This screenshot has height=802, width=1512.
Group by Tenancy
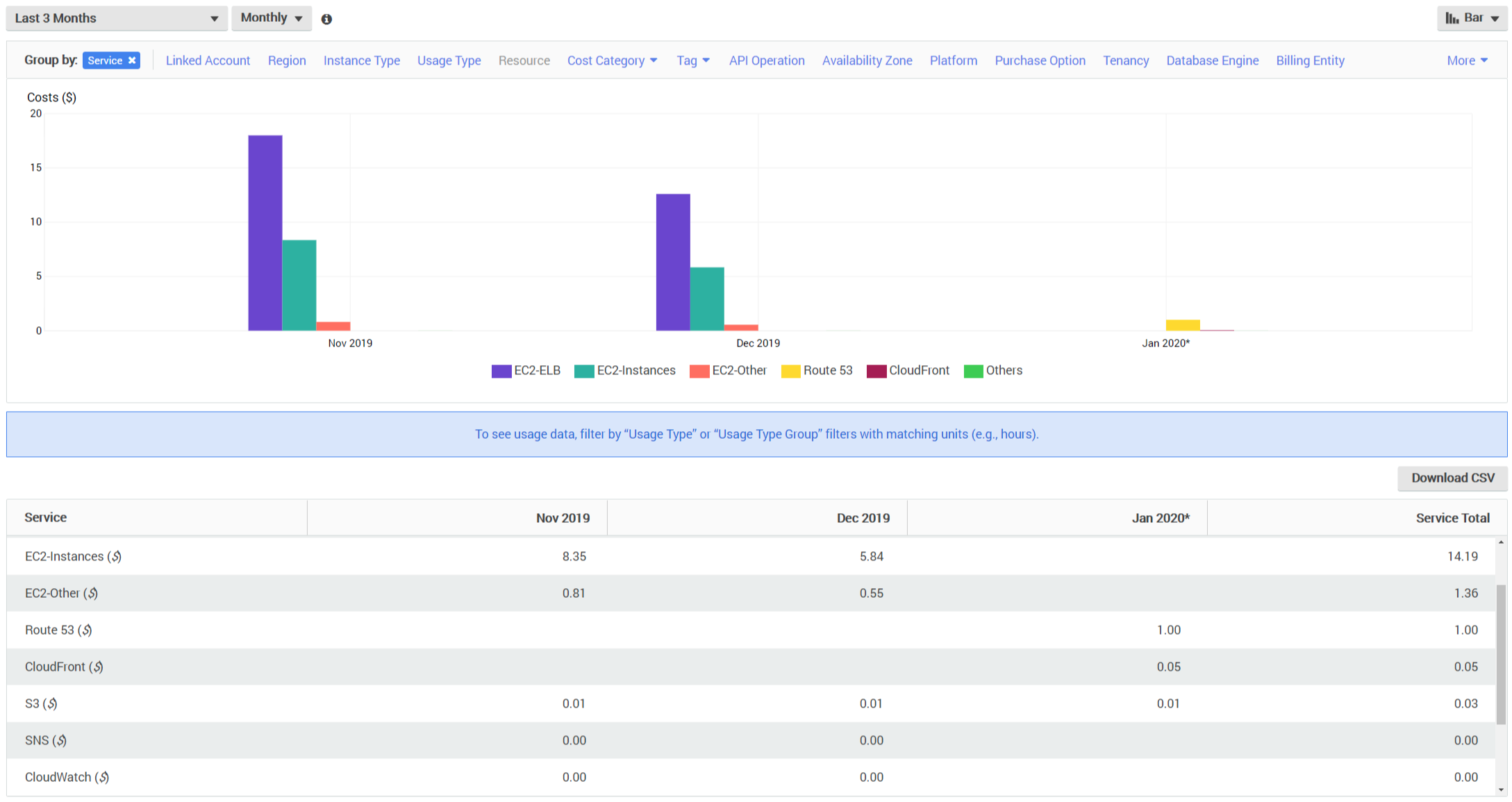(1126, 60)
